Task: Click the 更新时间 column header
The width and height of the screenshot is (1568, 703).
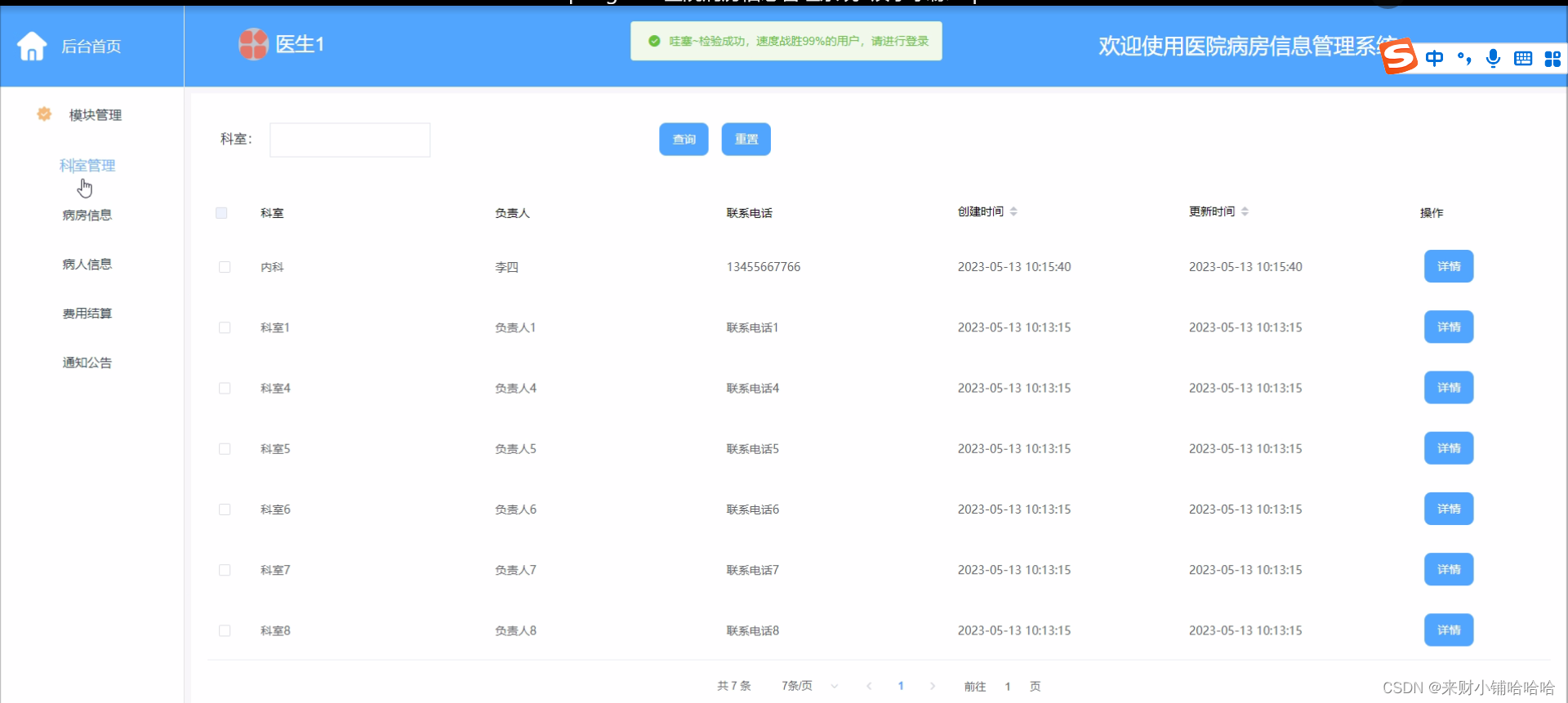Action: (1211, 211)
